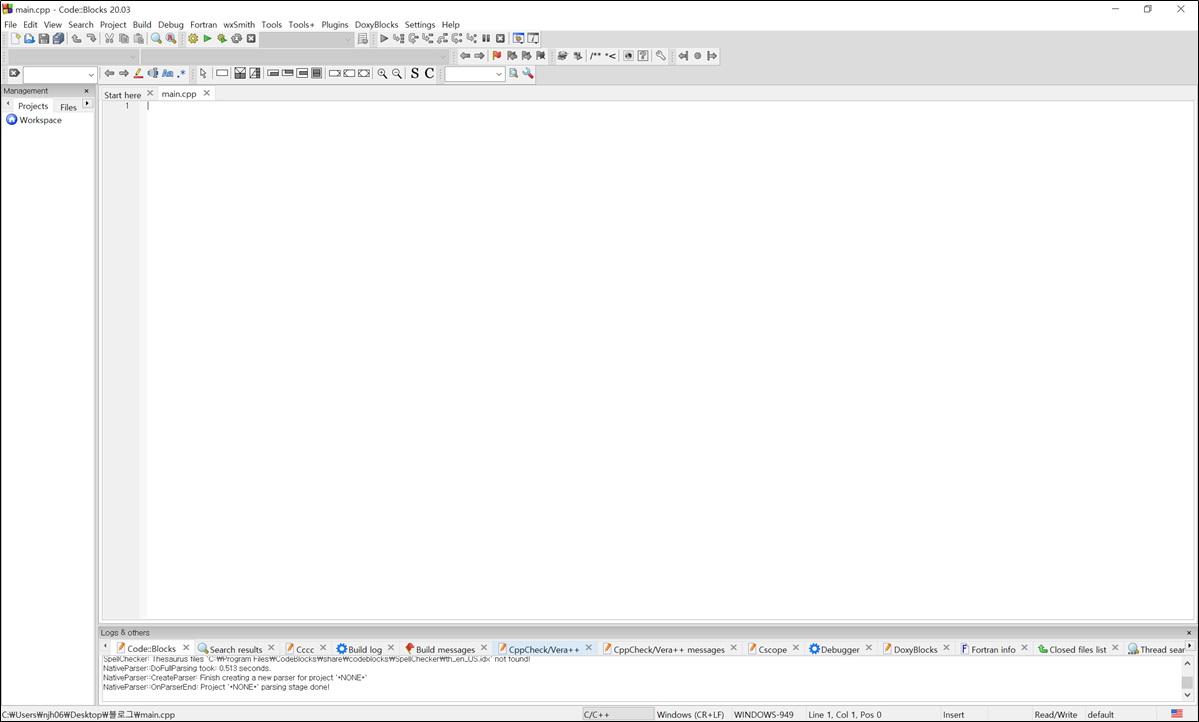1199x722 pixels.
Task: Click the Build and run icon
Action: pos(222,38)
